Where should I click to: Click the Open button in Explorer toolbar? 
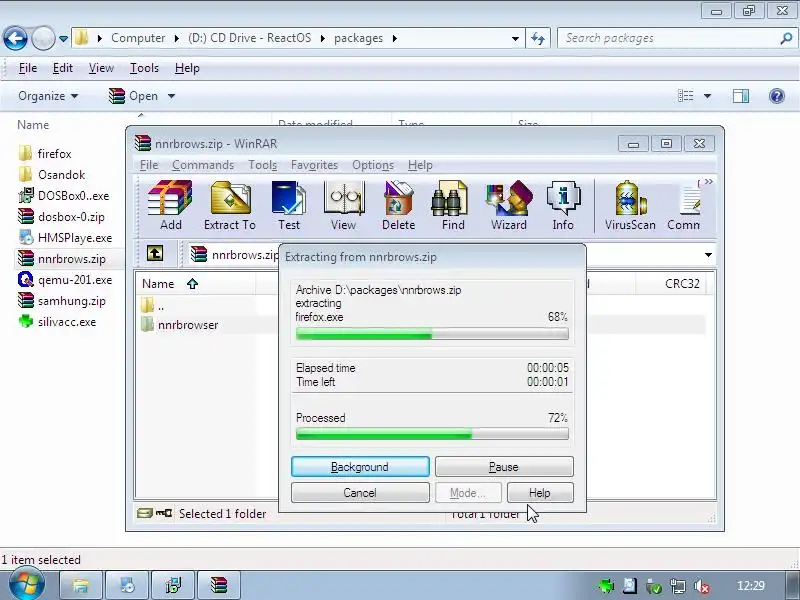[x=134, y=96]
